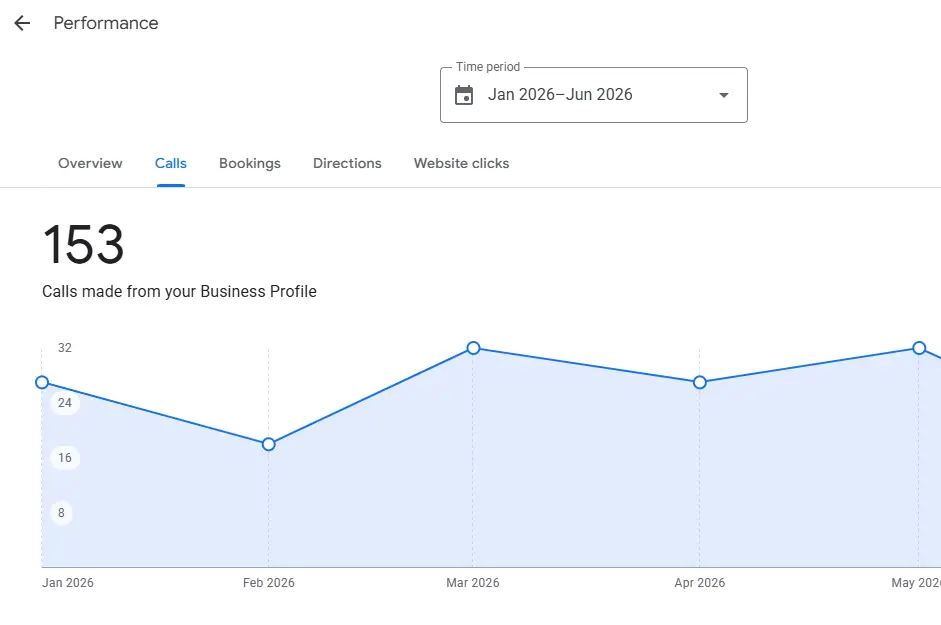Select the Apr 2026 data point
Screen dimensions: 941x625
coord(700,382)
